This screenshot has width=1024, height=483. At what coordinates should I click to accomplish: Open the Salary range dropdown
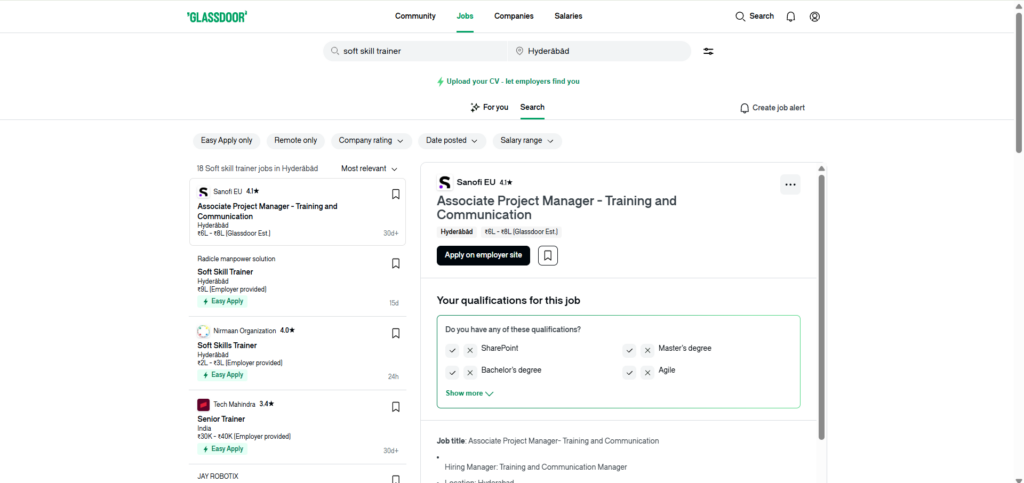[527, 141]
